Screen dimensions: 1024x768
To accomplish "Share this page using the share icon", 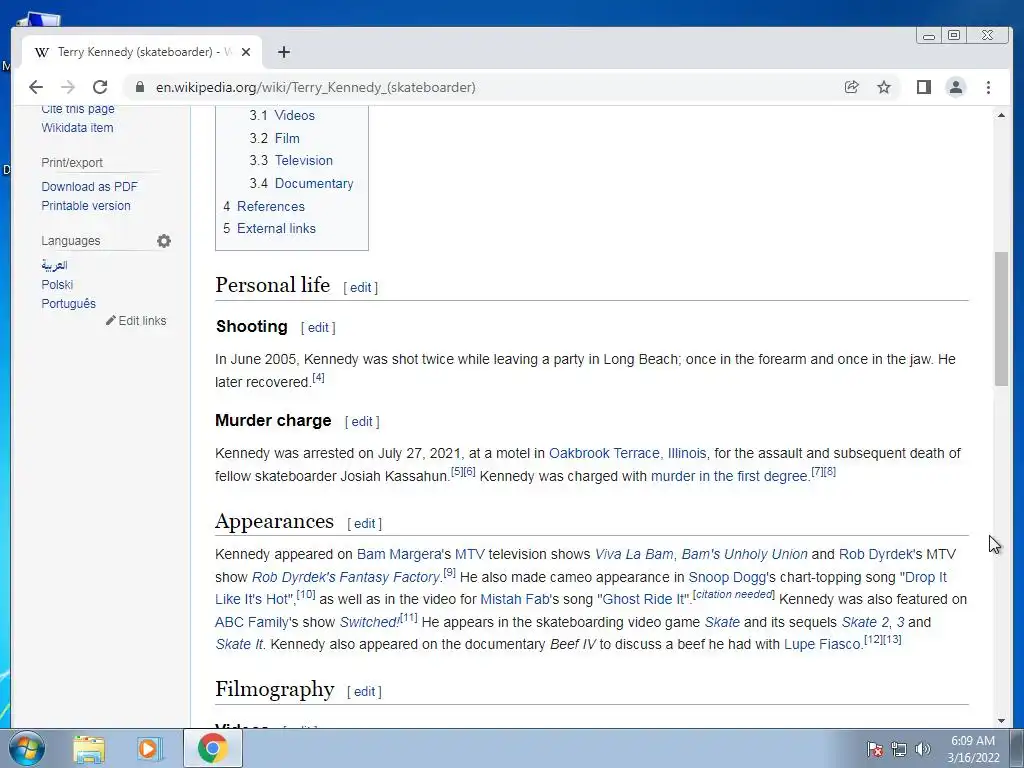I will click(x=851, y=87).
